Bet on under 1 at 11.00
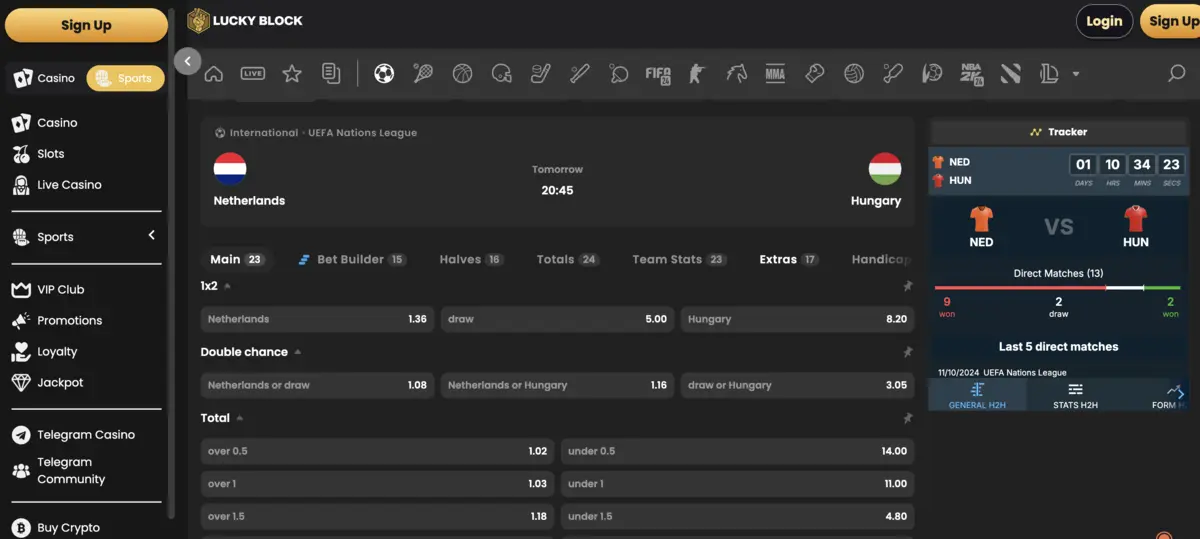Viewport: 1200px width, 539px height. click(737, 484)
